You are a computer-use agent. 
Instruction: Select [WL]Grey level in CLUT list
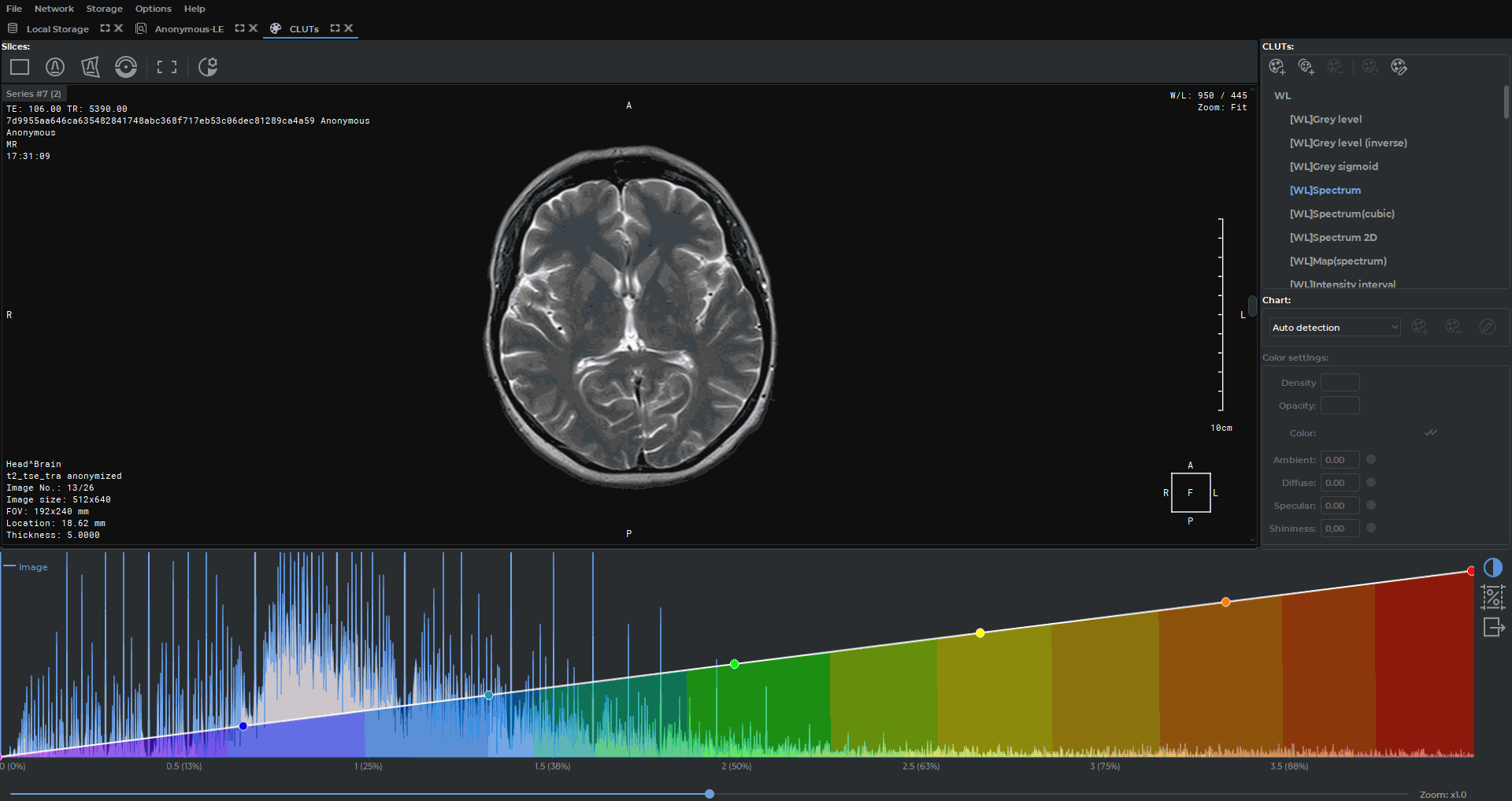[1325, 120]
